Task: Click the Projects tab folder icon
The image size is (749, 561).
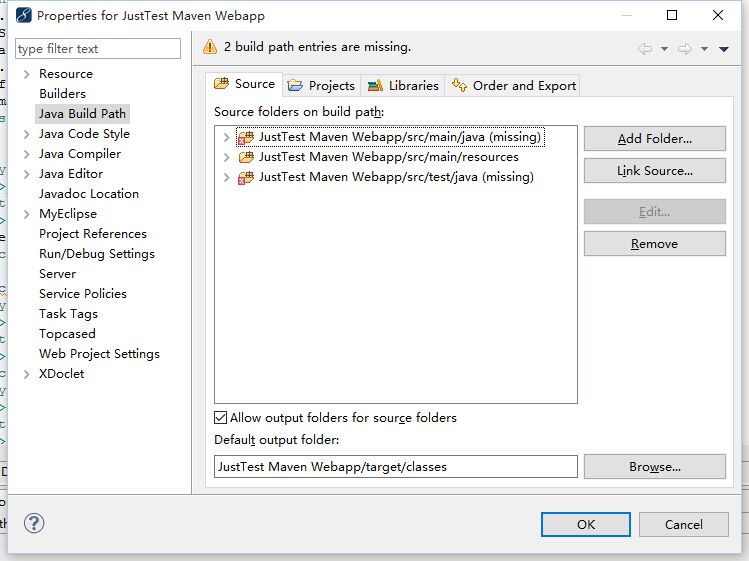Action: point(295,86)
